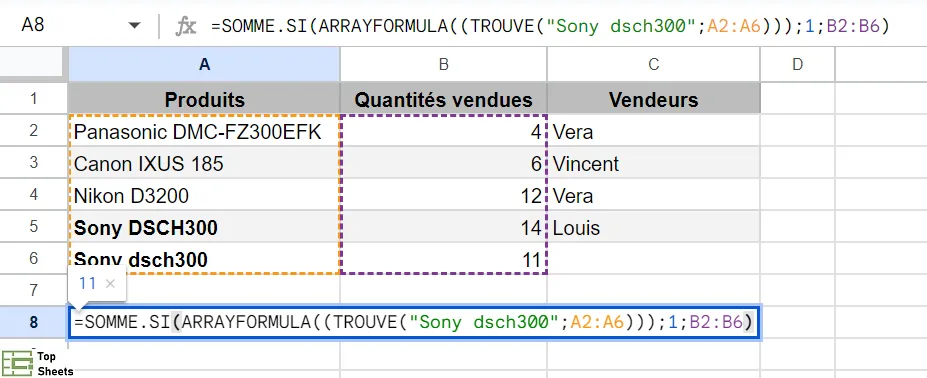Image resolution: width=927 pixels, height=378 pixels.
Task: Select the Canon IXUS 185 cell
Action: [x=205, y=163]
